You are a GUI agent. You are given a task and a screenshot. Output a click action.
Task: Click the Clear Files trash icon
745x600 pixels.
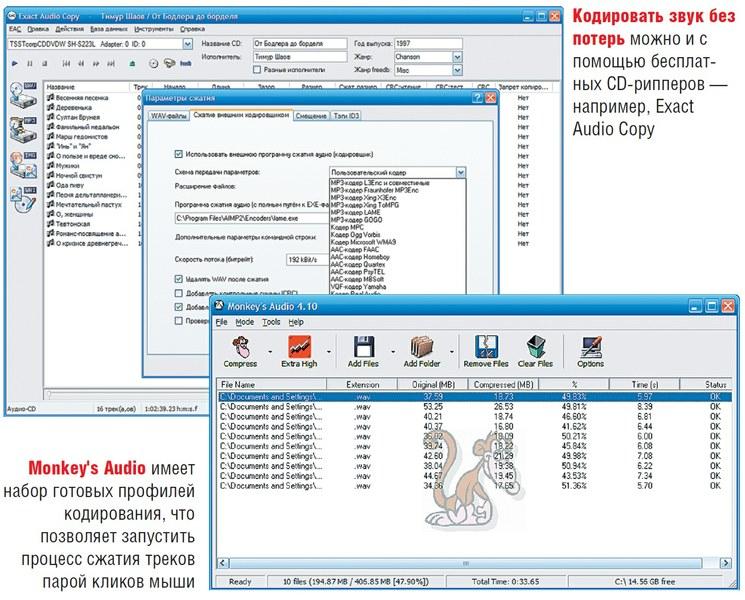pyautogui.click(x=535, y=347)
